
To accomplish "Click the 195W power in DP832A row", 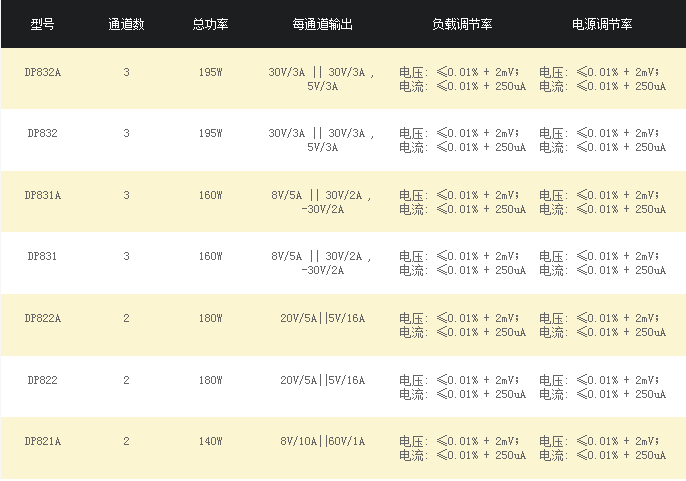I will click(210, 72).
